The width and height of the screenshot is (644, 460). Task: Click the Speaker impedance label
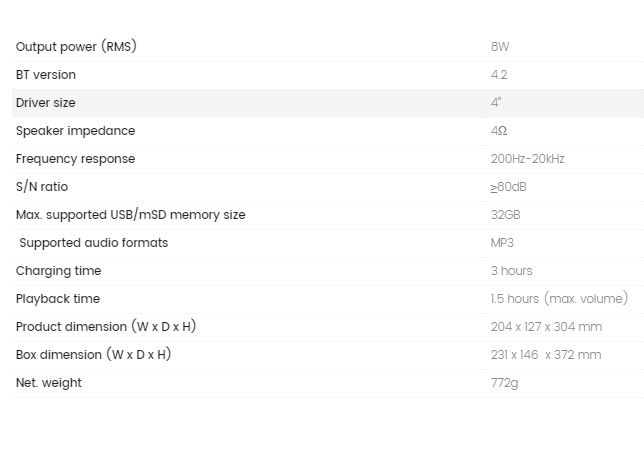pyautogui.click(x=76, y=131)
